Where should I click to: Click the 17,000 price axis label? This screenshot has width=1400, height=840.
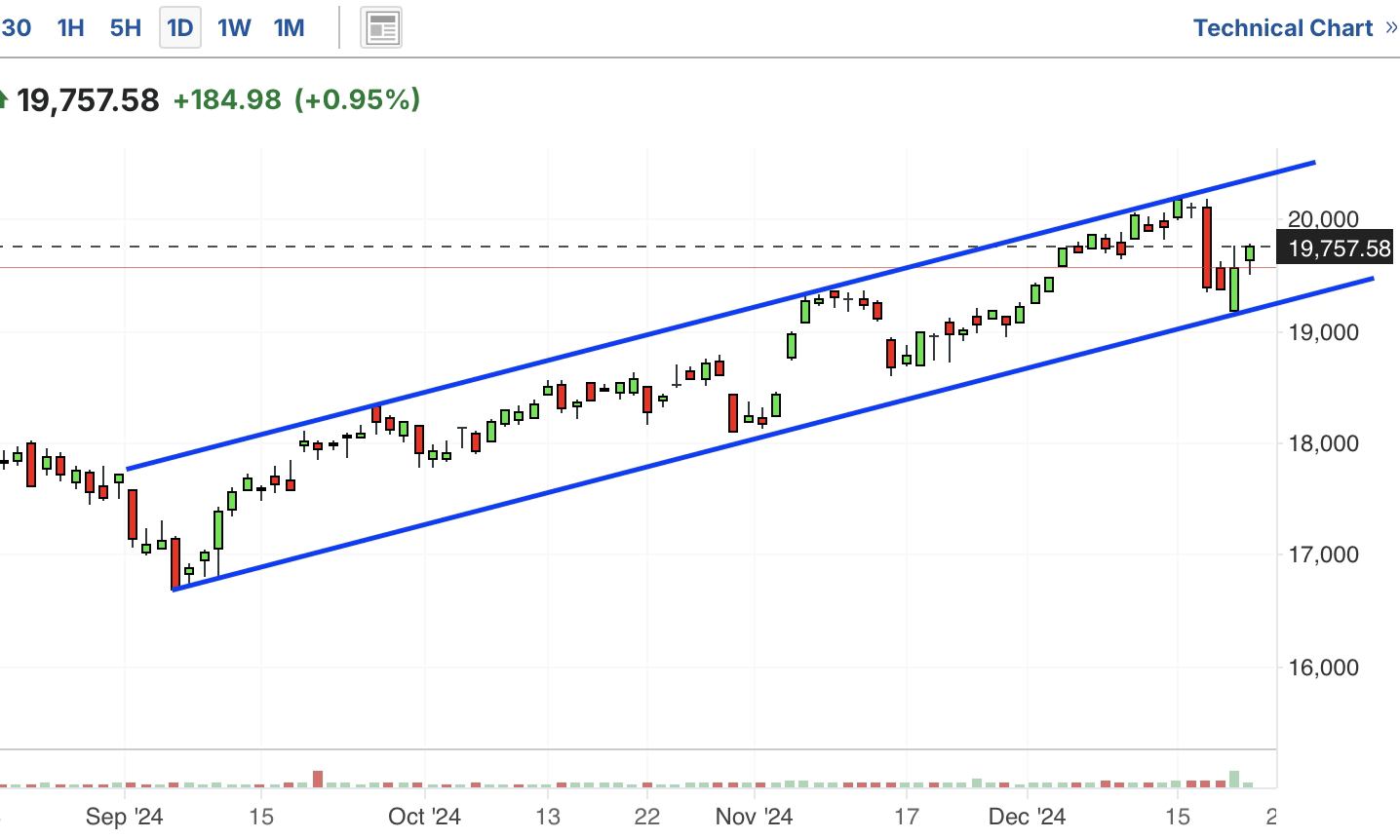(1323, 554)
